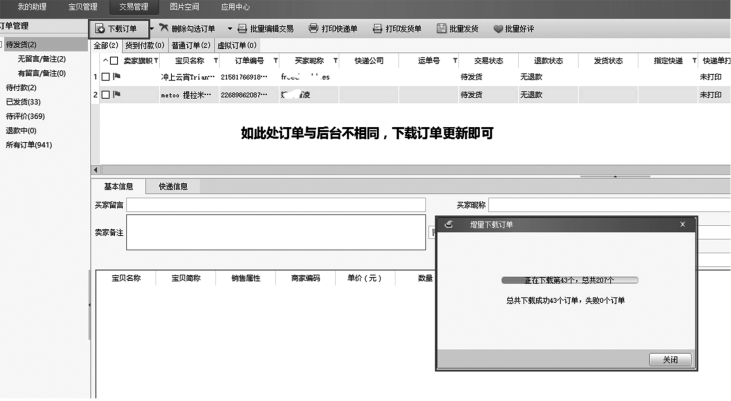Screen dimensions: 731x401
Task: Select 已发货(33) in order tree
Action: [x=23, y=102]
